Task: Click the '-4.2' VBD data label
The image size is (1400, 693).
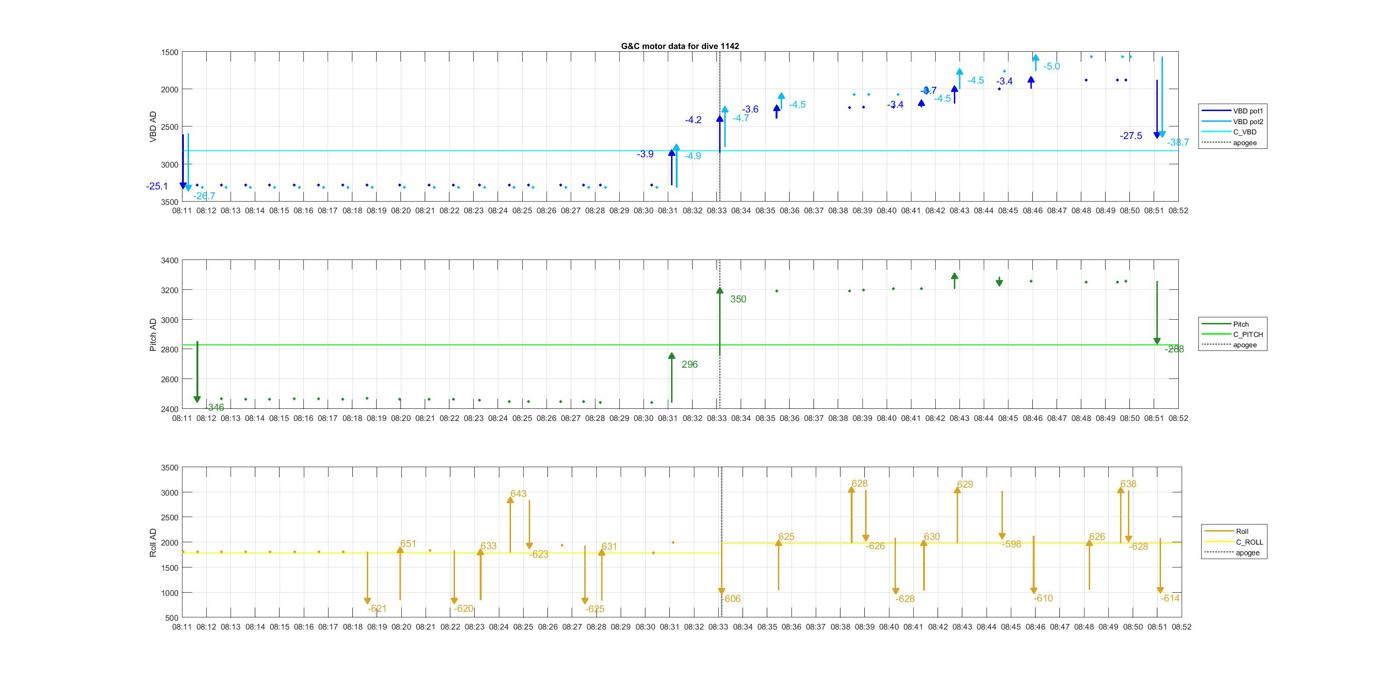Action: 693,120
